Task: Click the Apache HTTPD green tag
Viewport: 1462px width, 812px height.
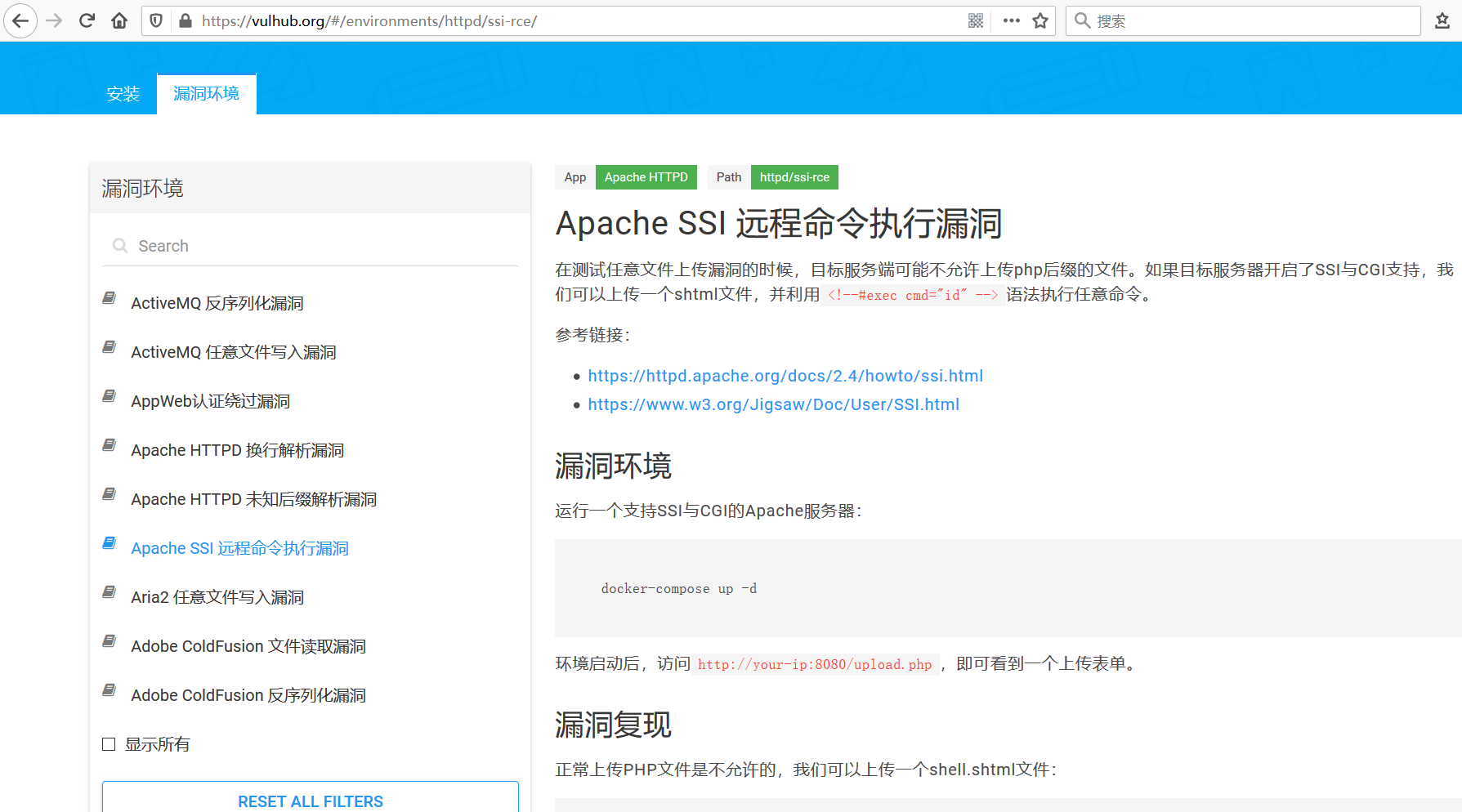Action: pyautogui.click(x=646, y=177)
